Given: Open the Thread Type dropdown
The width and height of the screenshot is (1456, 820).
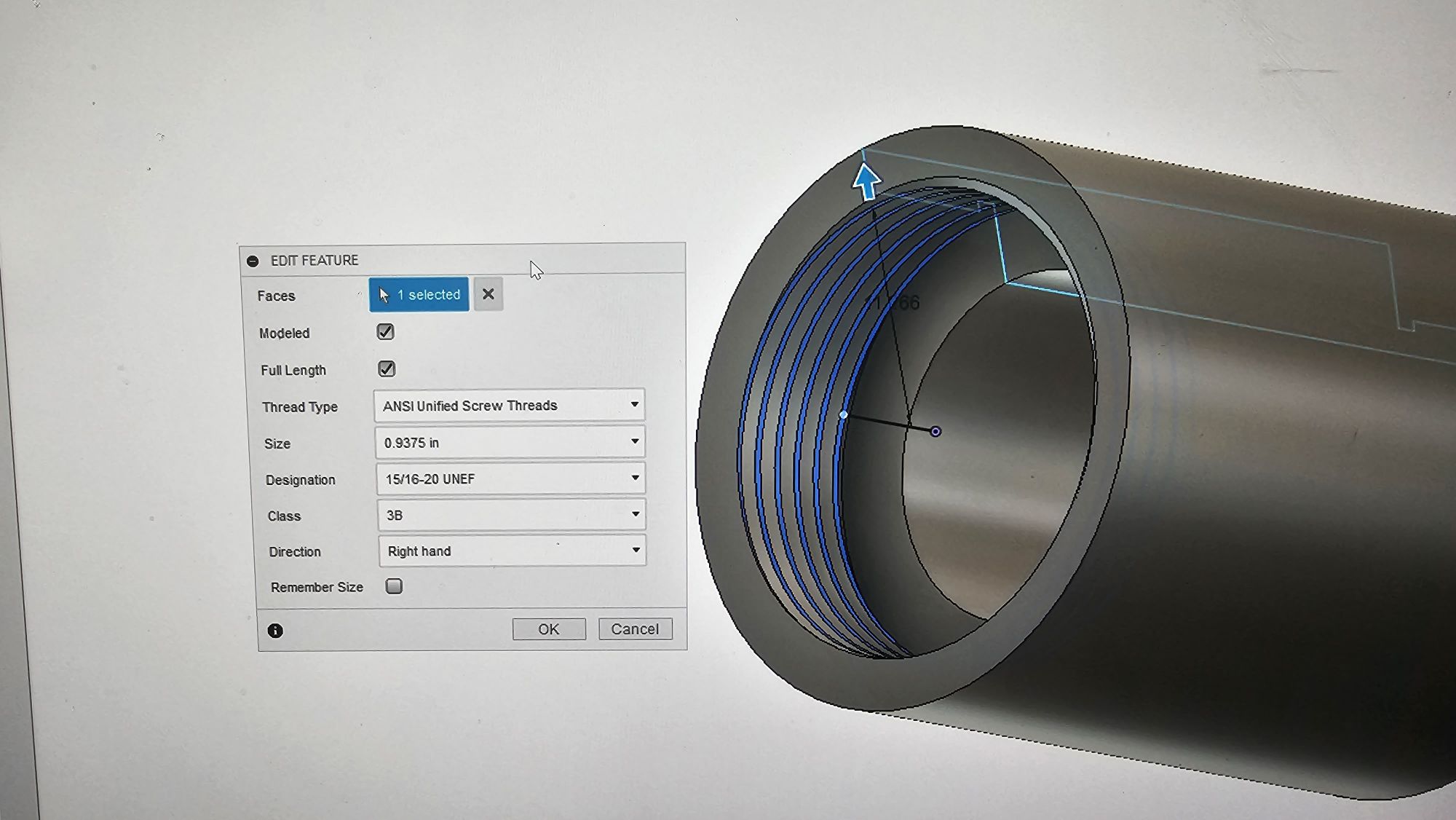Looking at the screenshot, I should [509, 406].
